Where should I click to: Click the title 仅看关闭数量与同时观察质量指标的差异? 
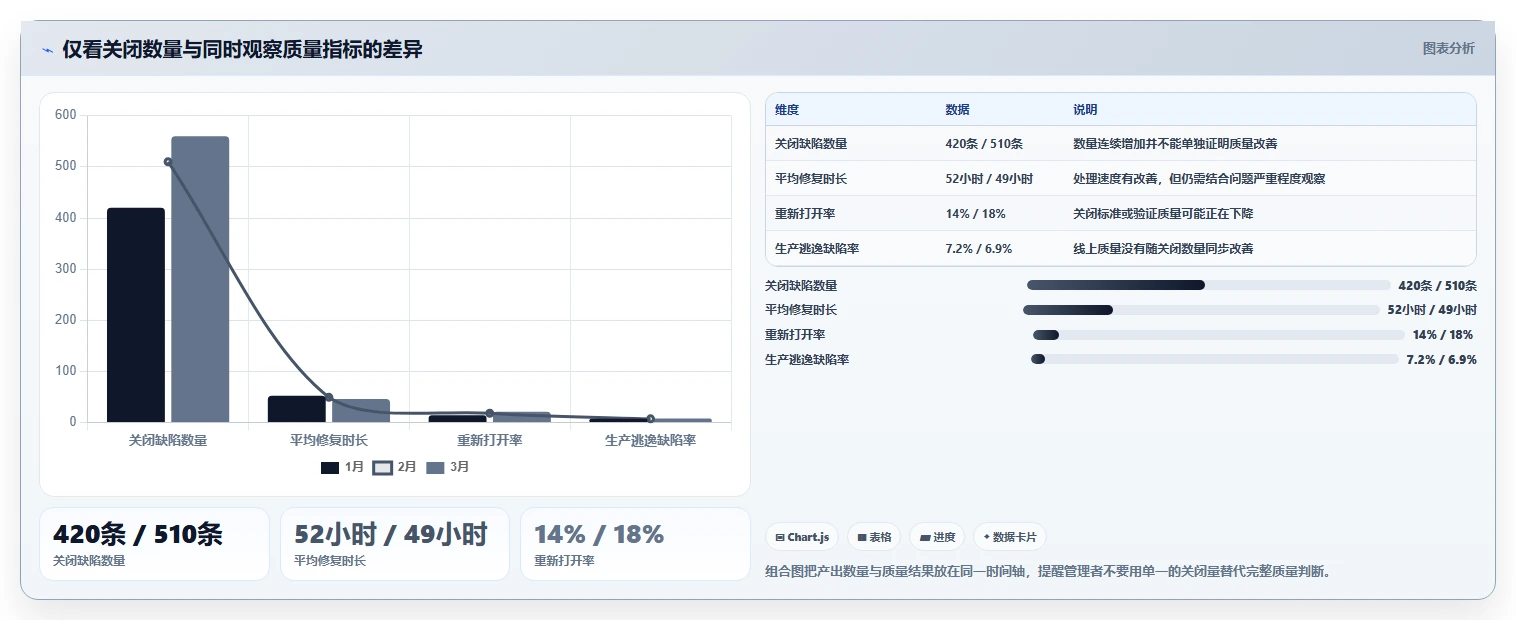pyautogui.click(x=242, y=49)
